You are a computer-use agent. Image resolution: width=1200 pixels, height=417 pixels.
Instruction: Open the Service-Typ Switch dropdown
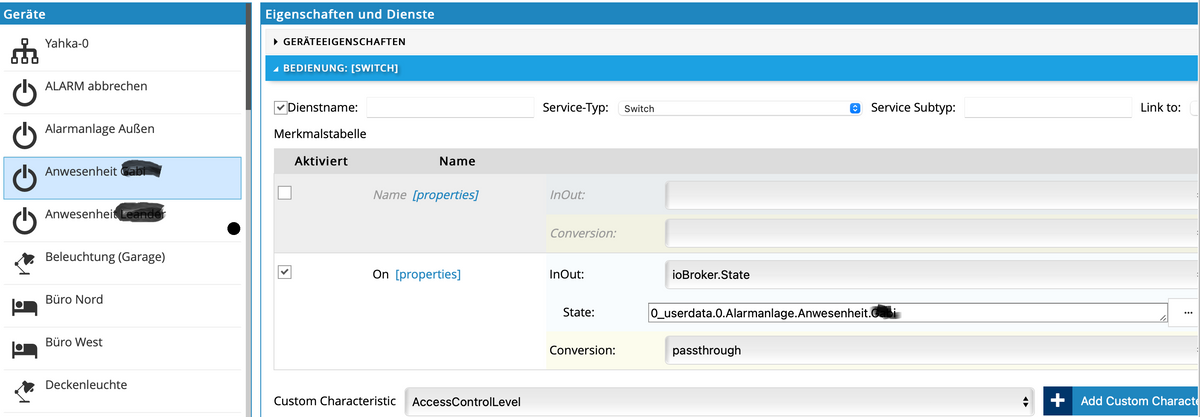pos(738,108)
